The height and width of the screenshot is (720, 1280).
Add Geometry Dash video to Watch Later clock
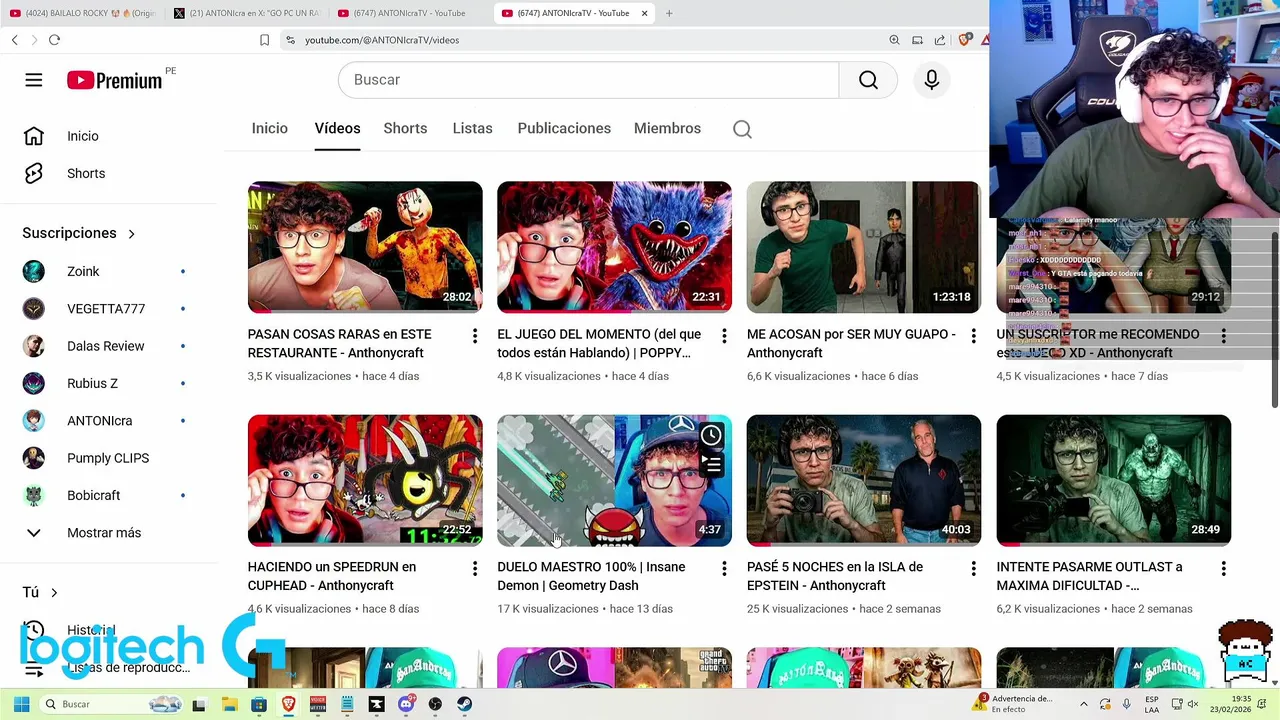coord(711,435)
